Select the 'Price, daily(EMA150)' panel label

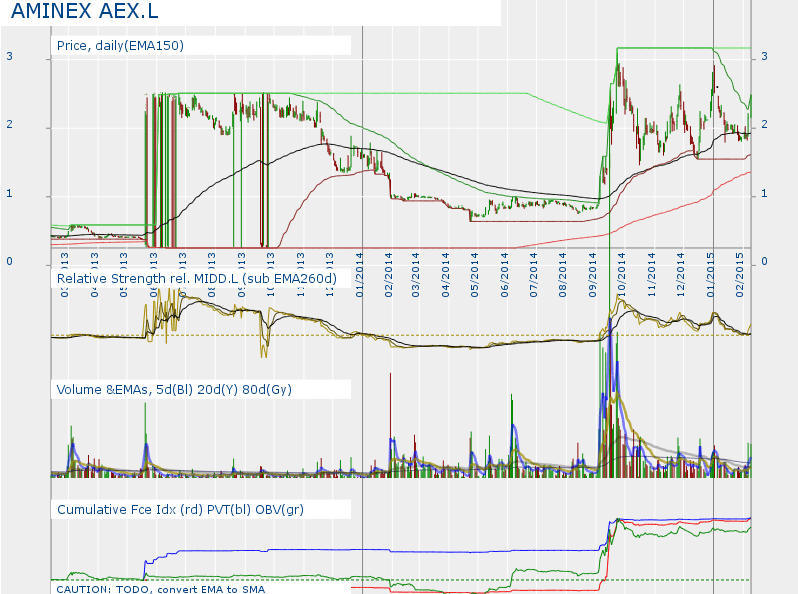click(120, 46)
